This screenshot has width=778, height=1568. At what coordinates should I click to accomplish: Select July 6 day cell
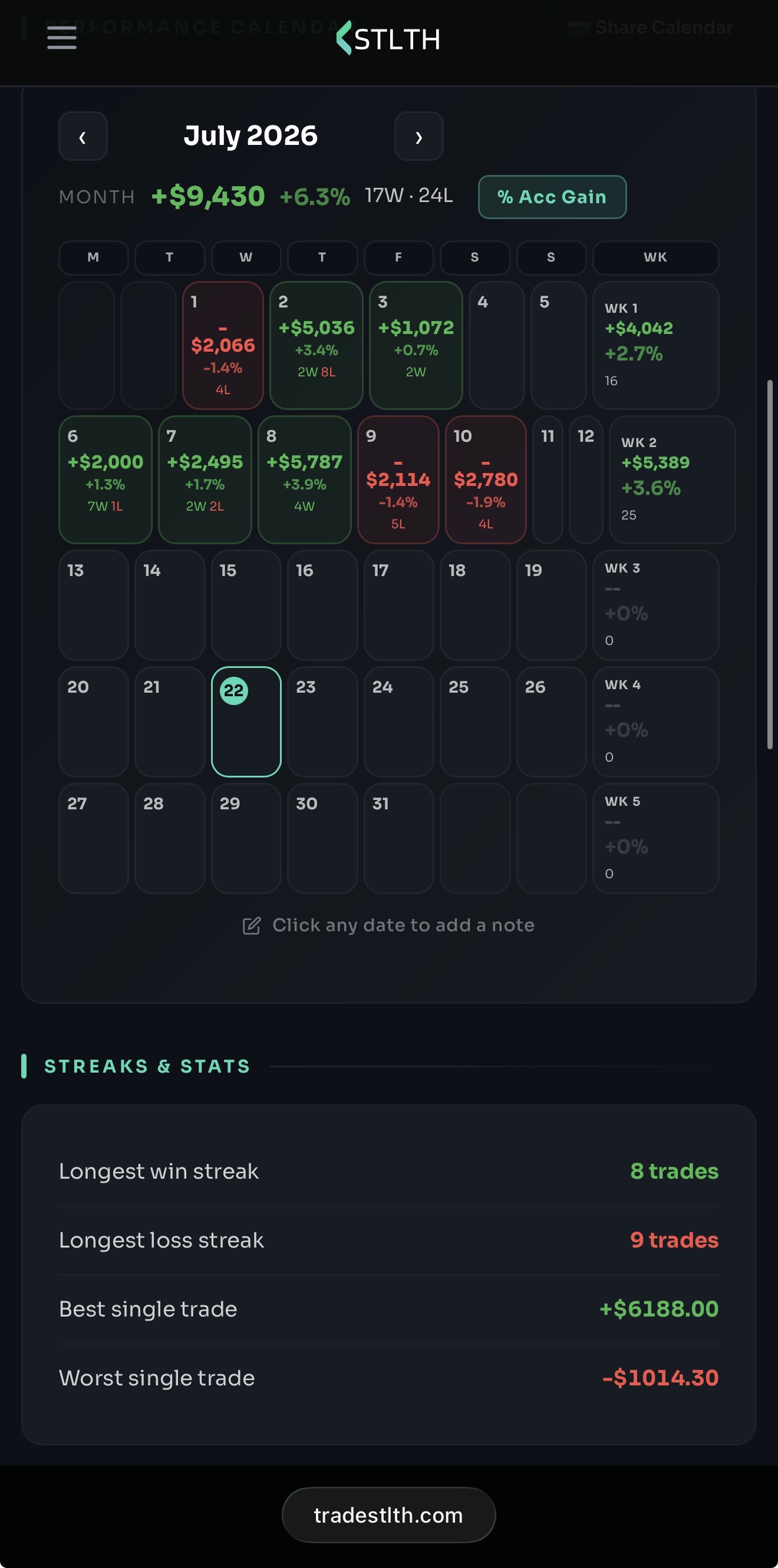pos(106,479)
